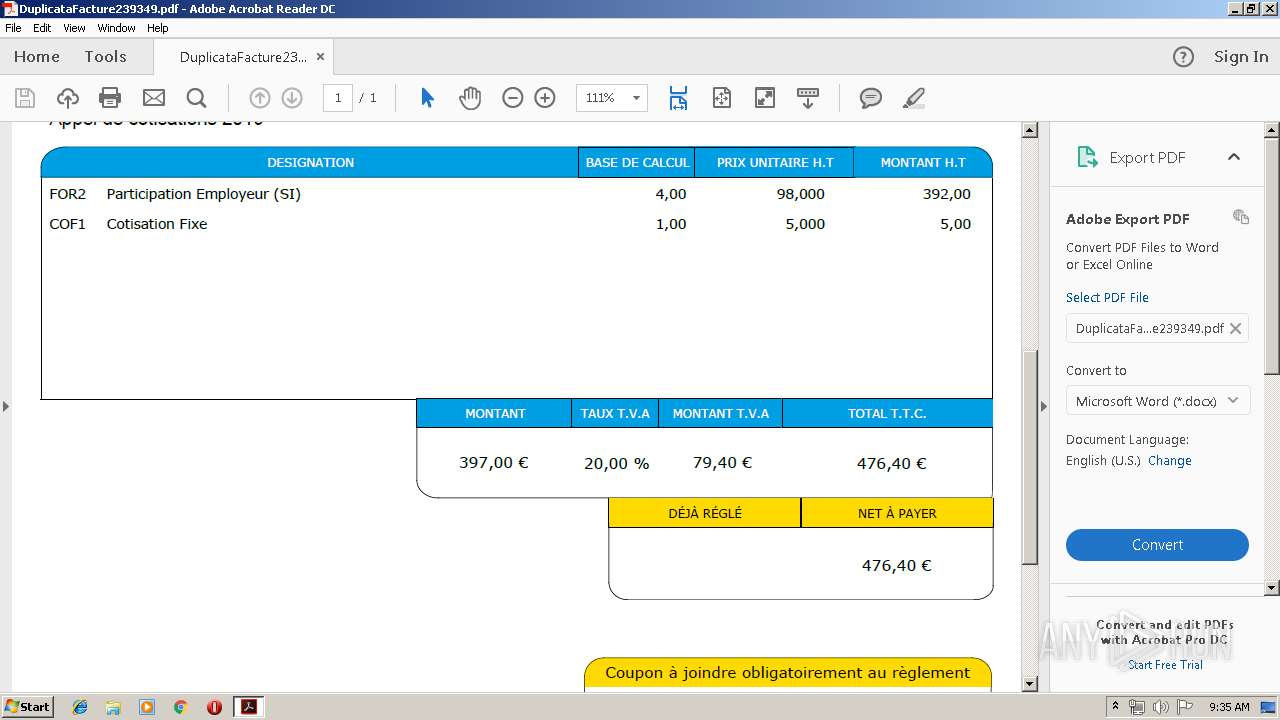1280x720 pixels.
Task: Click Acrobat Reader taskbar button
Action: click(248, 707)
